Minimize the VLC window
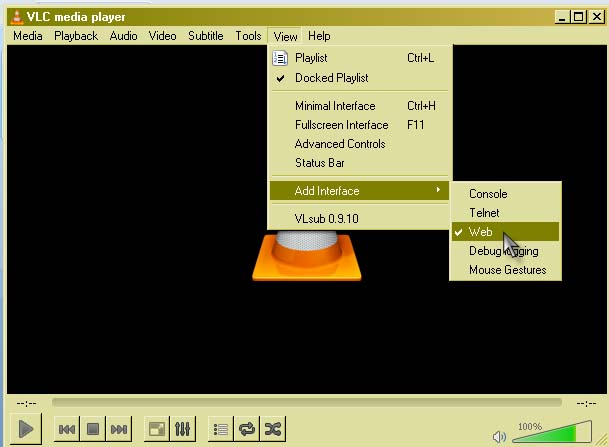The image size is (609, 447). pyautogui.click(x=562, y=17)
